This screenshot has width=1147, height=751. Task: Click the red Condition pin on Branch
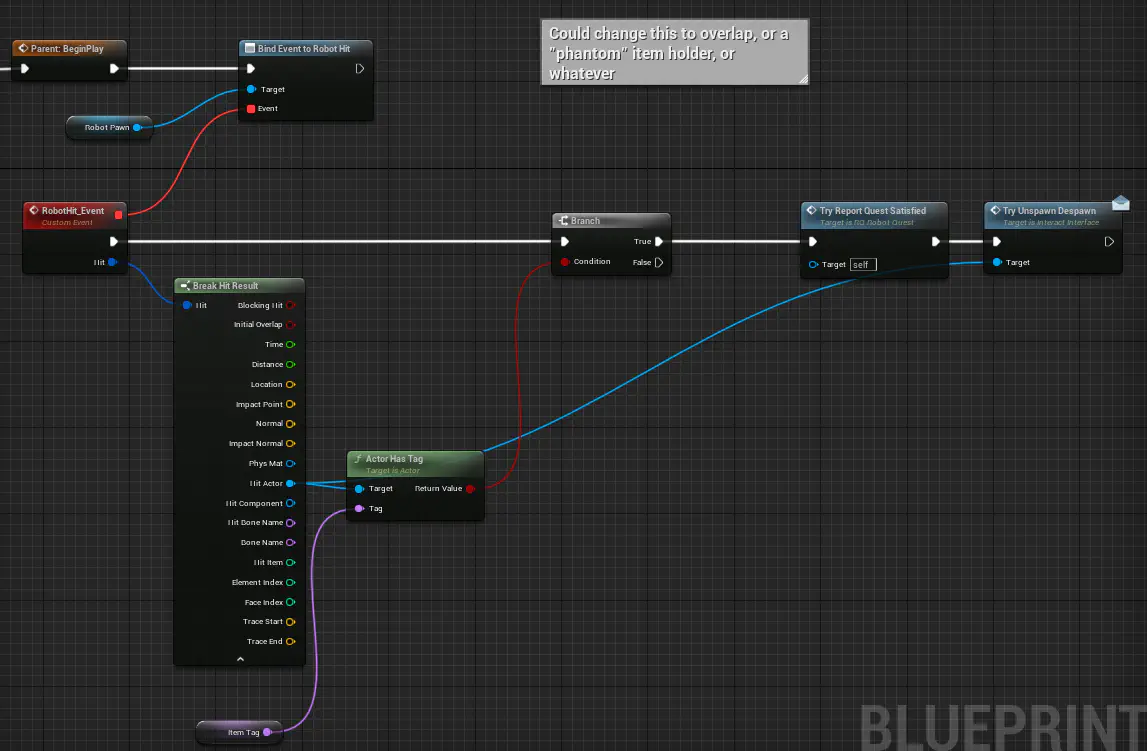(565, 262)
